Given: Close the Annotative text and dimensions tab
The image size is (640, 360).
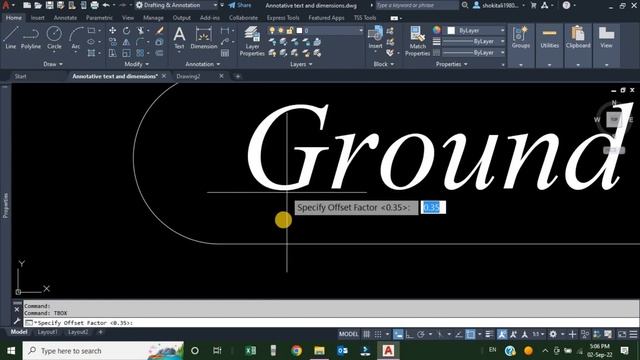Looking at the screenshot, I should [164, 76].
